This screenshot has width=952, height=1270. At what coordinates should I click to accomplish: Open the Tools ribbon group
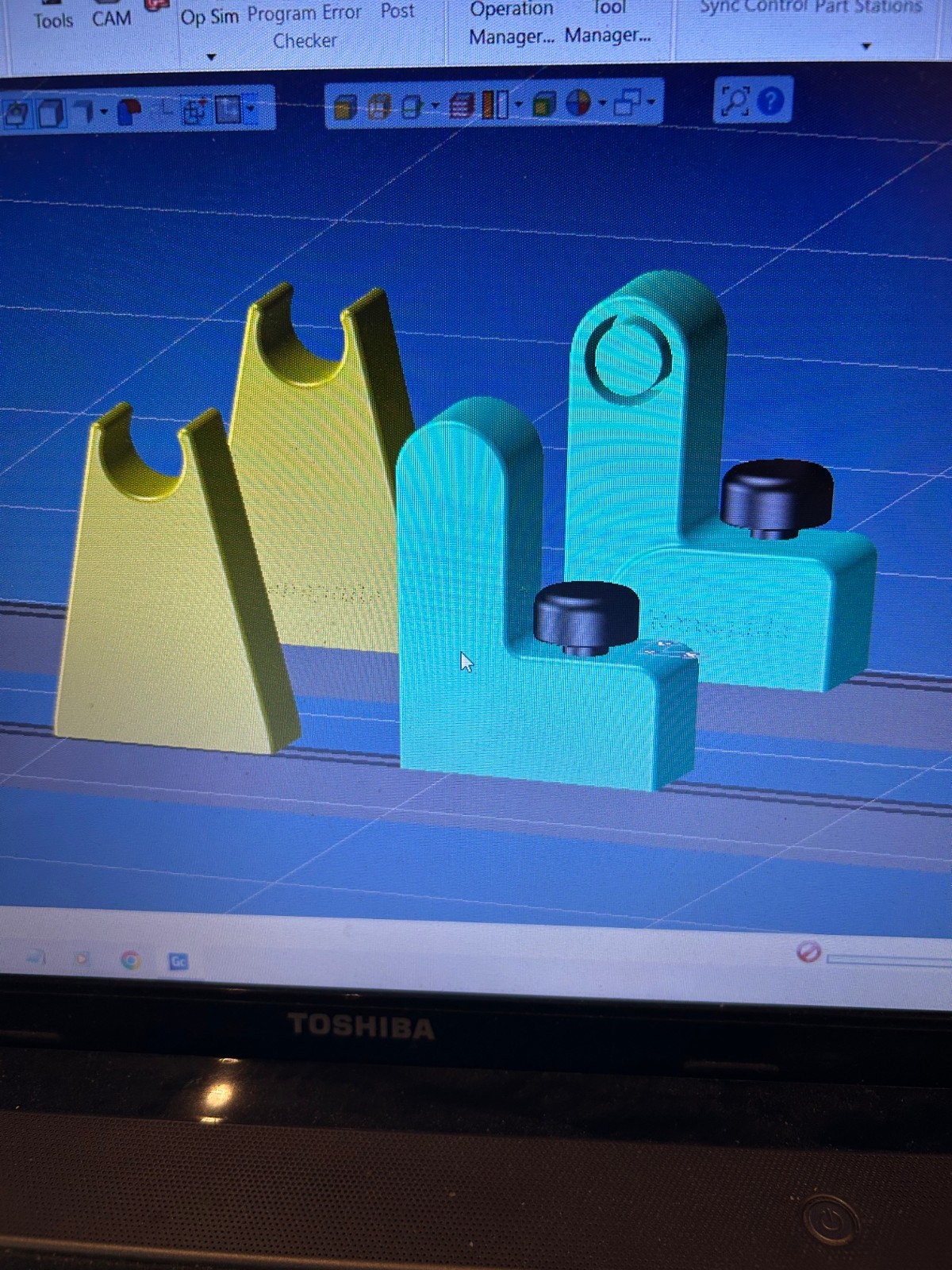[53, 20]
